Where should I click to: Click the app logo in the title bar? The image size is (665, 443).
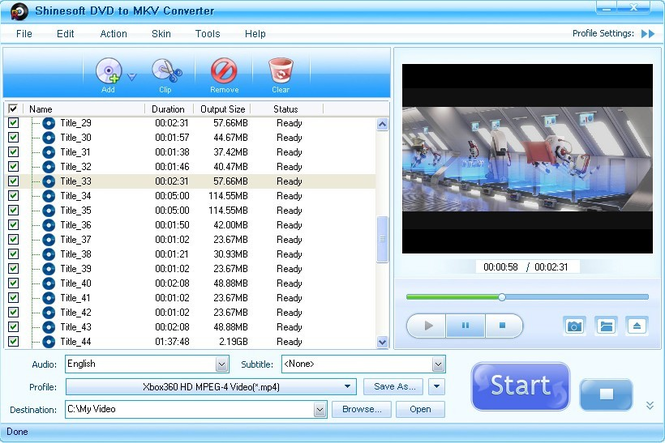click(x=20, y=11)
